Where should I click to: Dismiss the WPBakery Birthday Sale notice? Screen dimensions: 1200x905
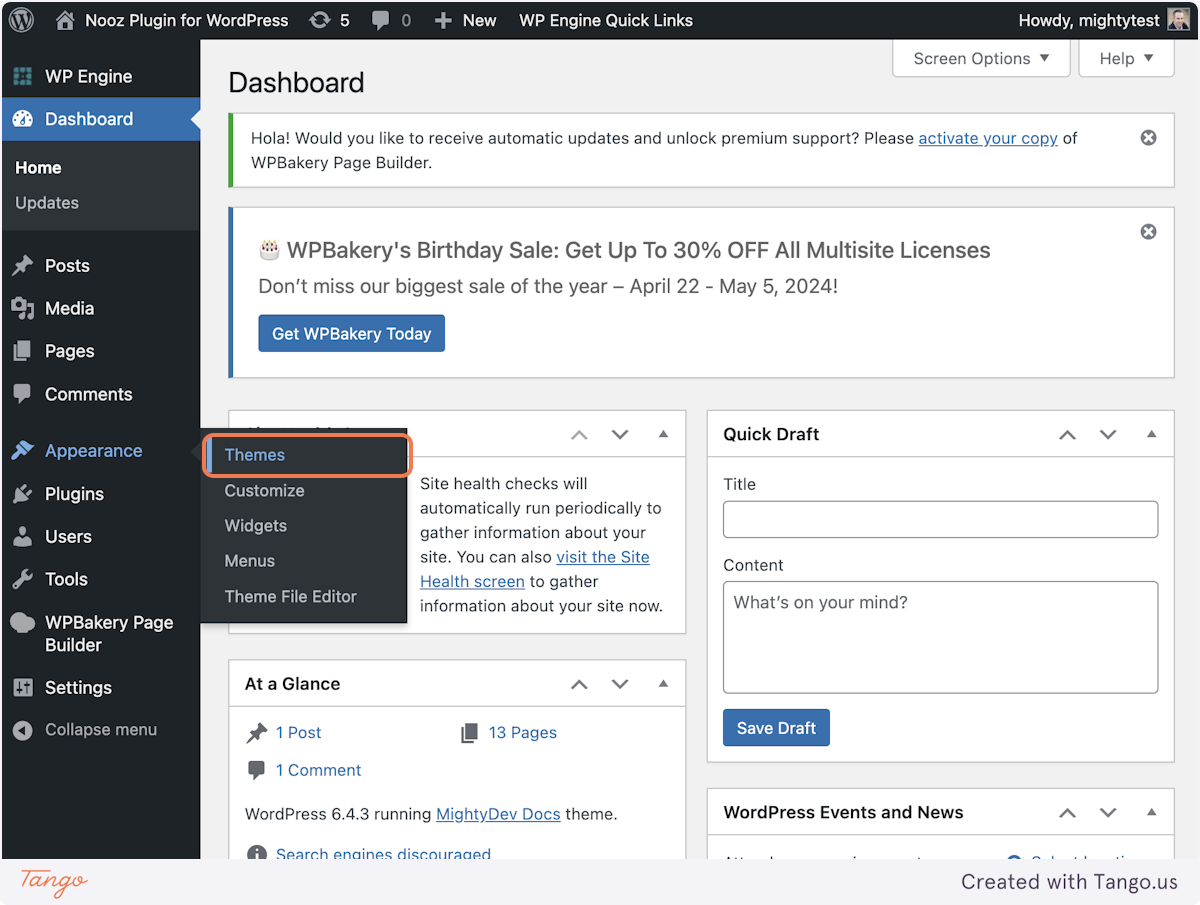point(1148,232)
